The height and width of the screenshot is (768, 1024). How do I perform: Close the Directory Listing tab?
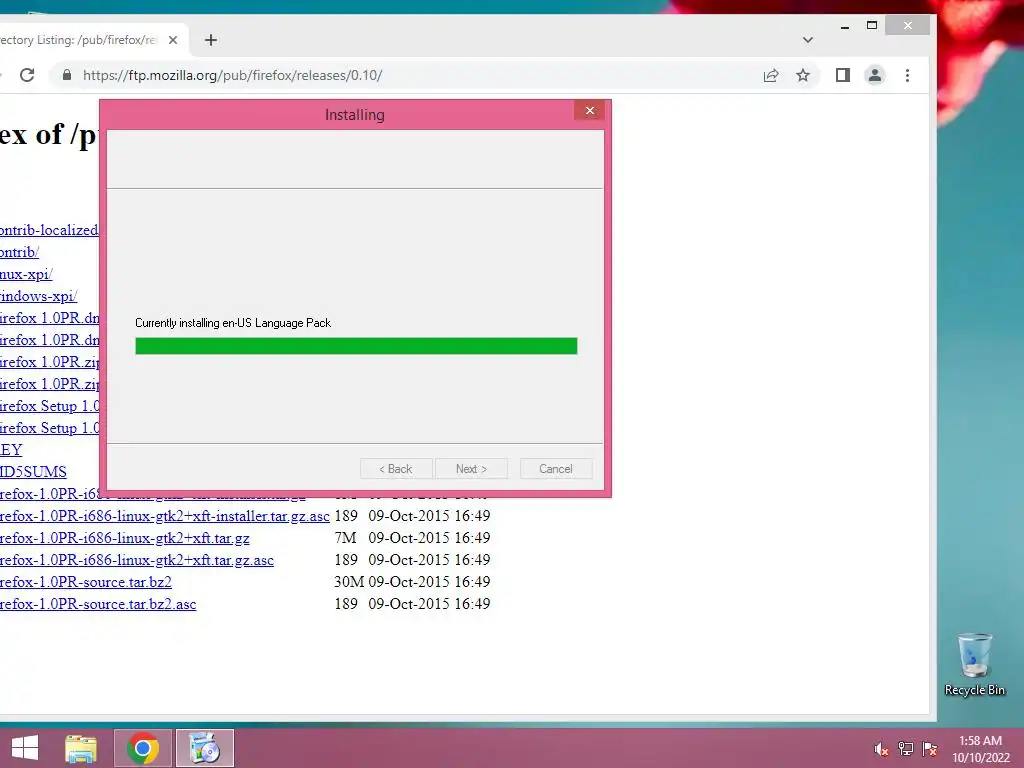tap(173, 40)
